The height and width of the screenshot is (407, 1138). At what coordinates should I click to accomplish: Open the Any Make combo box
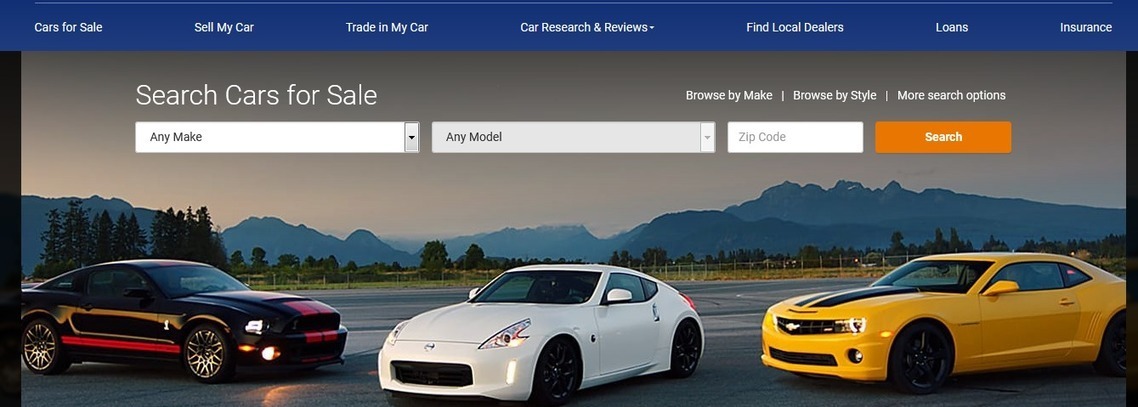click(269, 137)
